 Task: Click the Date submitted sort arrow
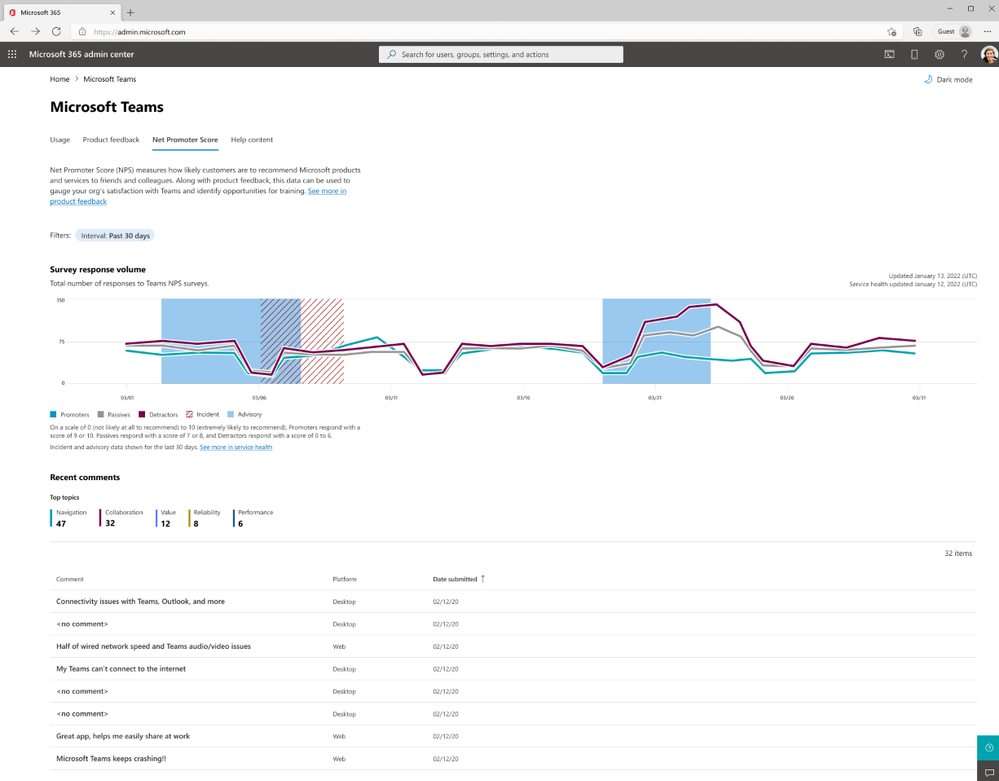tap(483, 578)
